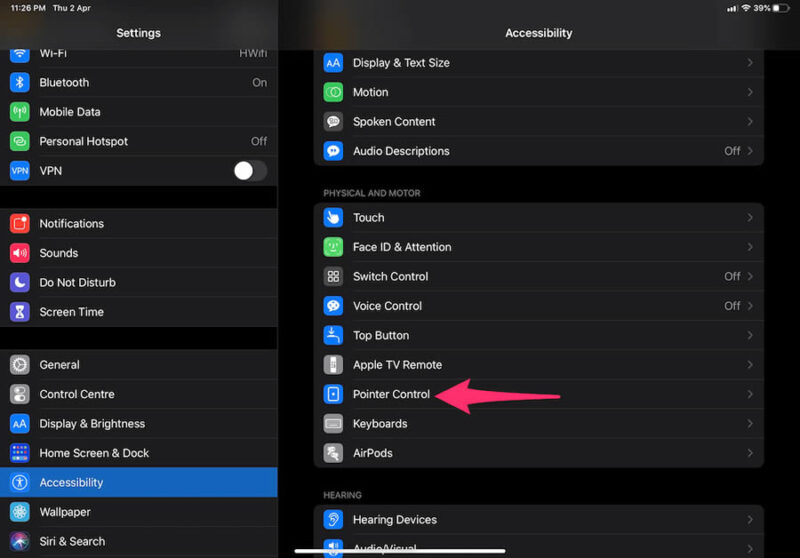Tap the Bluetooth icon in sidebar
Viewport: 800px width, 558px height.
pyautogui.click(x=20, y=82)
